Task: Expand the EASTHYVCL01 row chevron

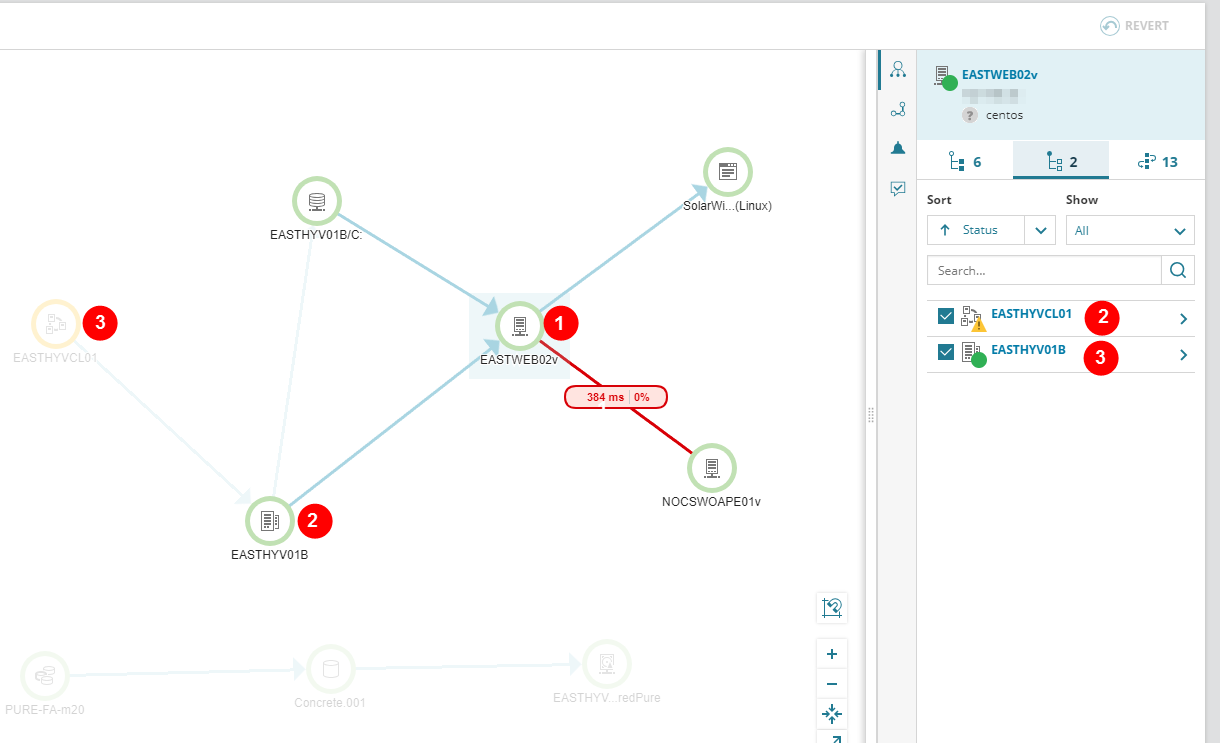Action: point(1183,319)
